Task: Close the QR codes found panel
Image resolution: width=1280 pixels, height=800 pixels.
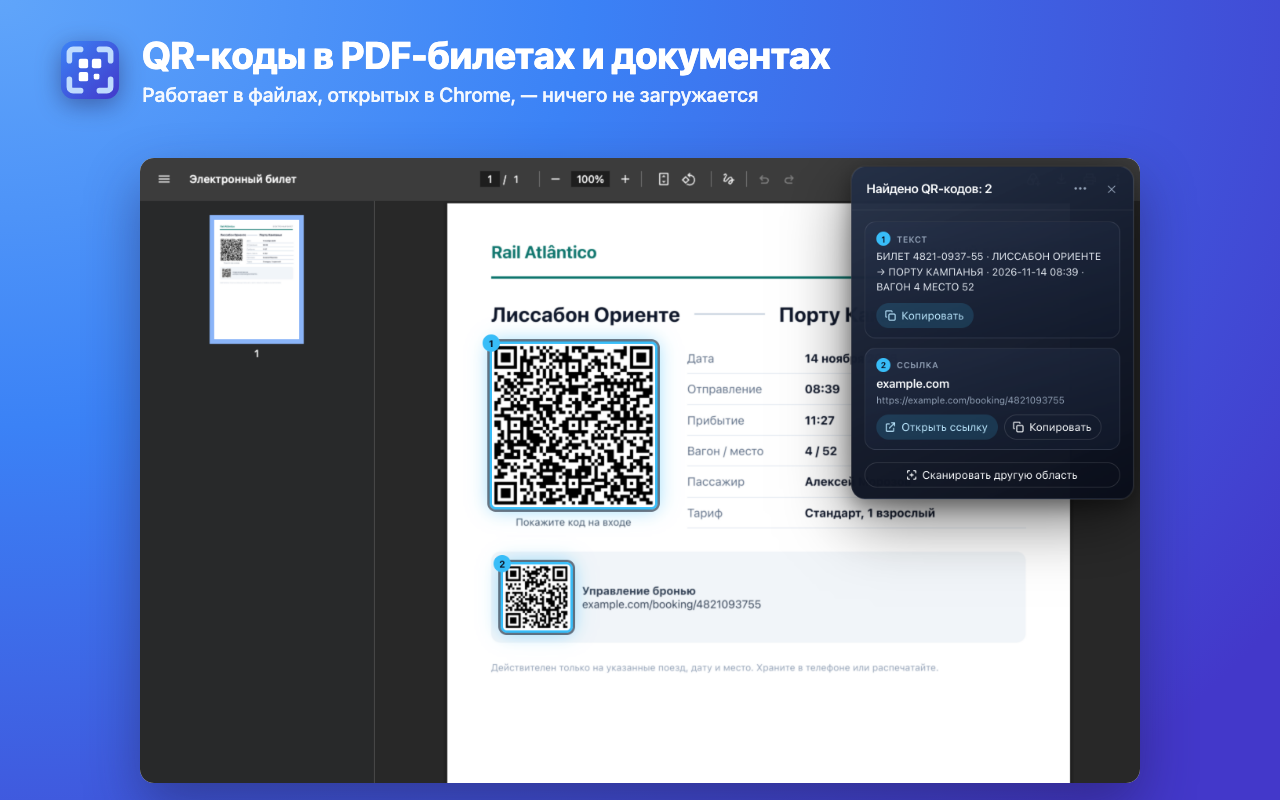Action: point(1111,188)
